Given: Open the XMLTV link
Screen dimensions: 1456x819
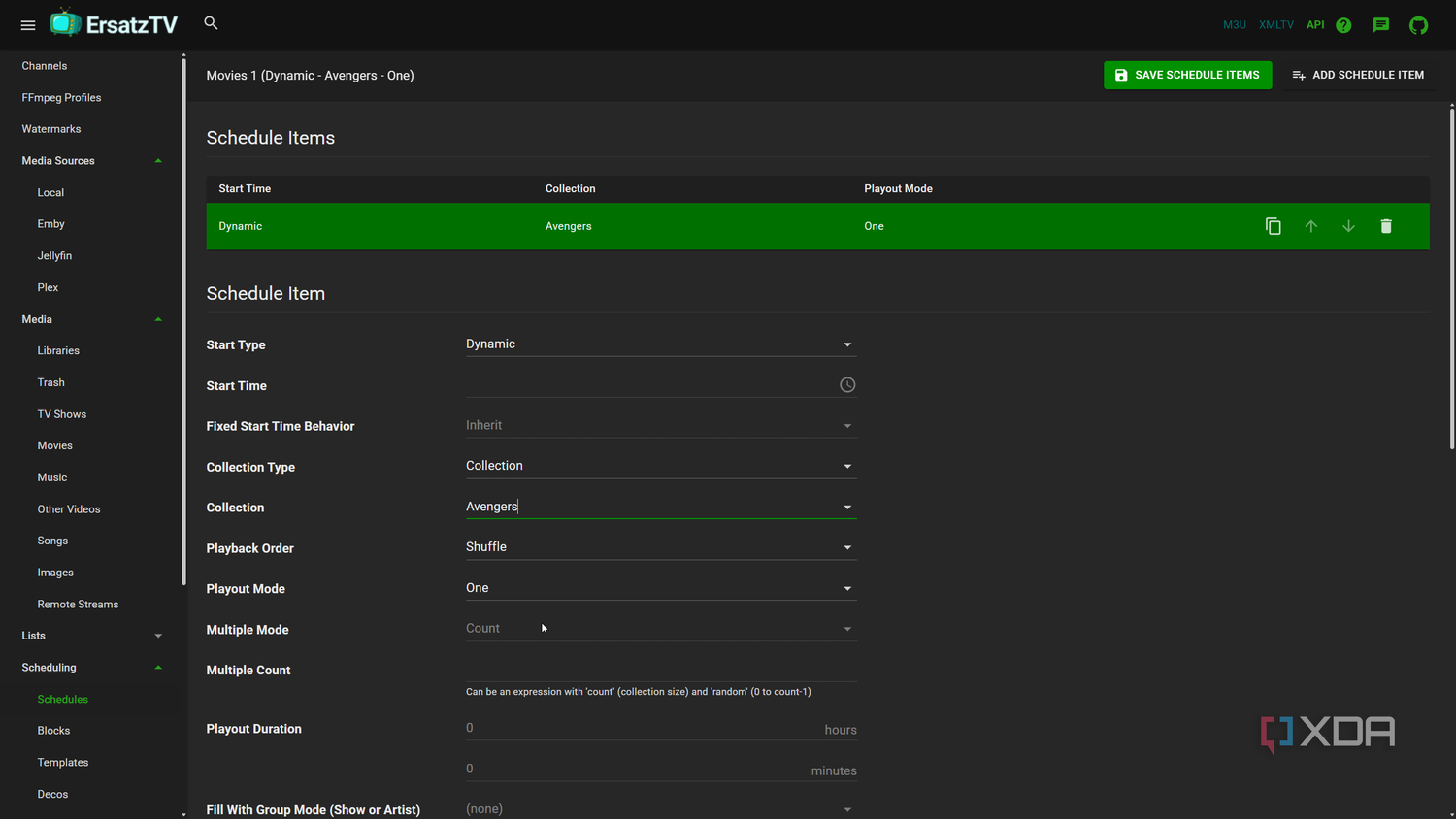Looking at the screenshot, I should click(1276, 25).
